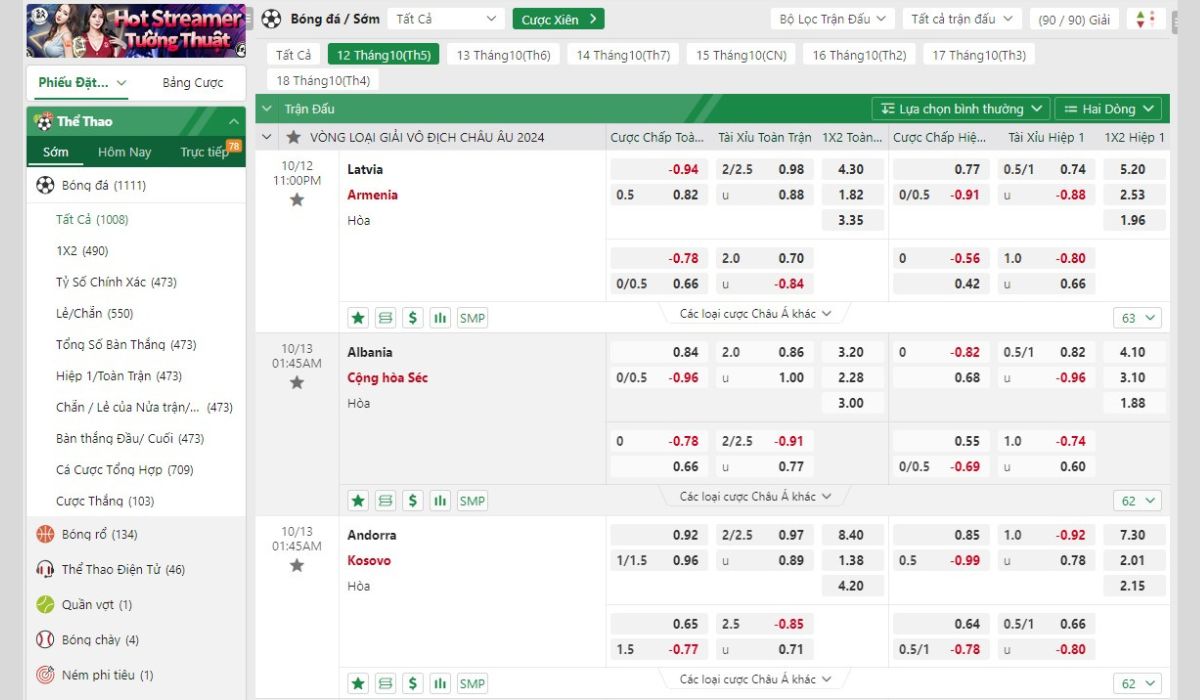Open Tỷ Số Chính Xác bet type link

[x=116, y=282]
